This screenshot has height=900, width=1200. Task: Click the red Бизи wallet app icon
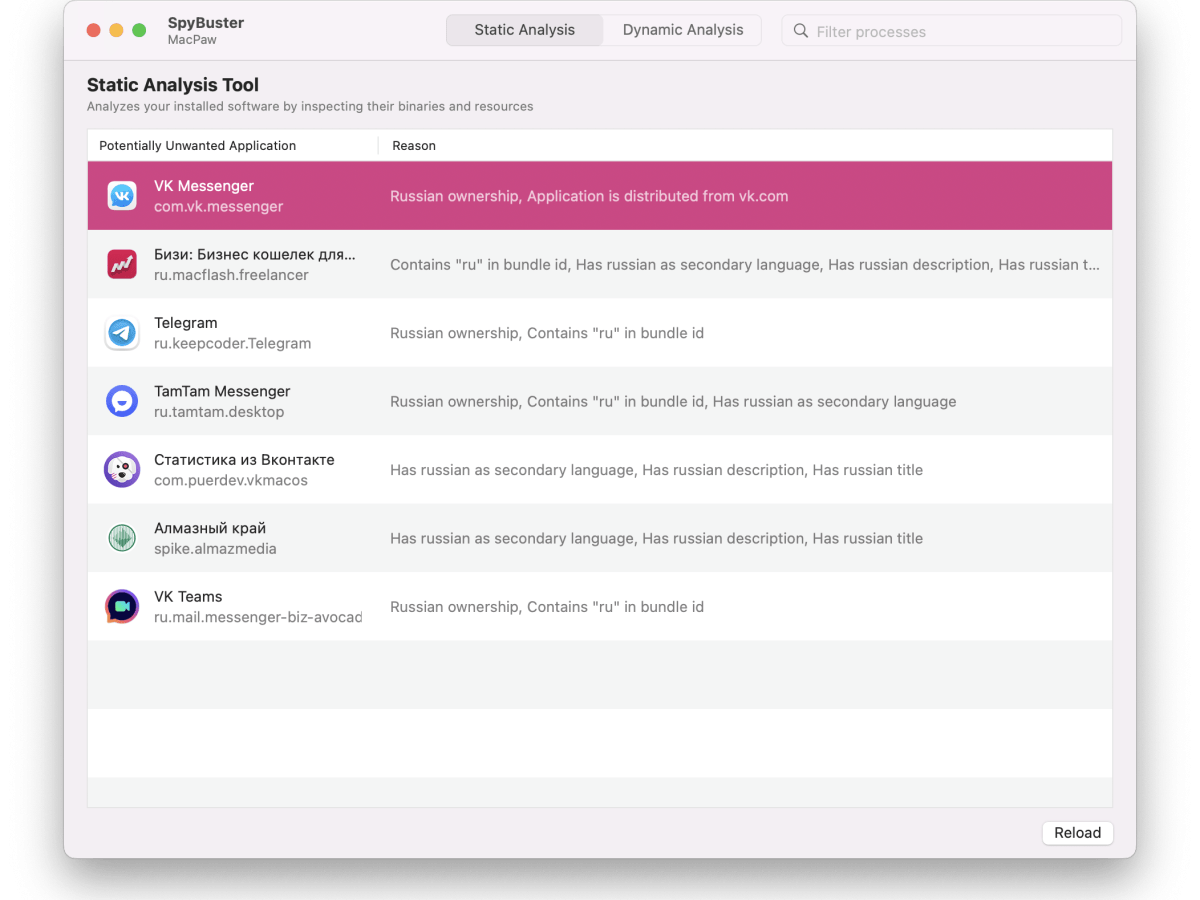[x=122, y=265]
